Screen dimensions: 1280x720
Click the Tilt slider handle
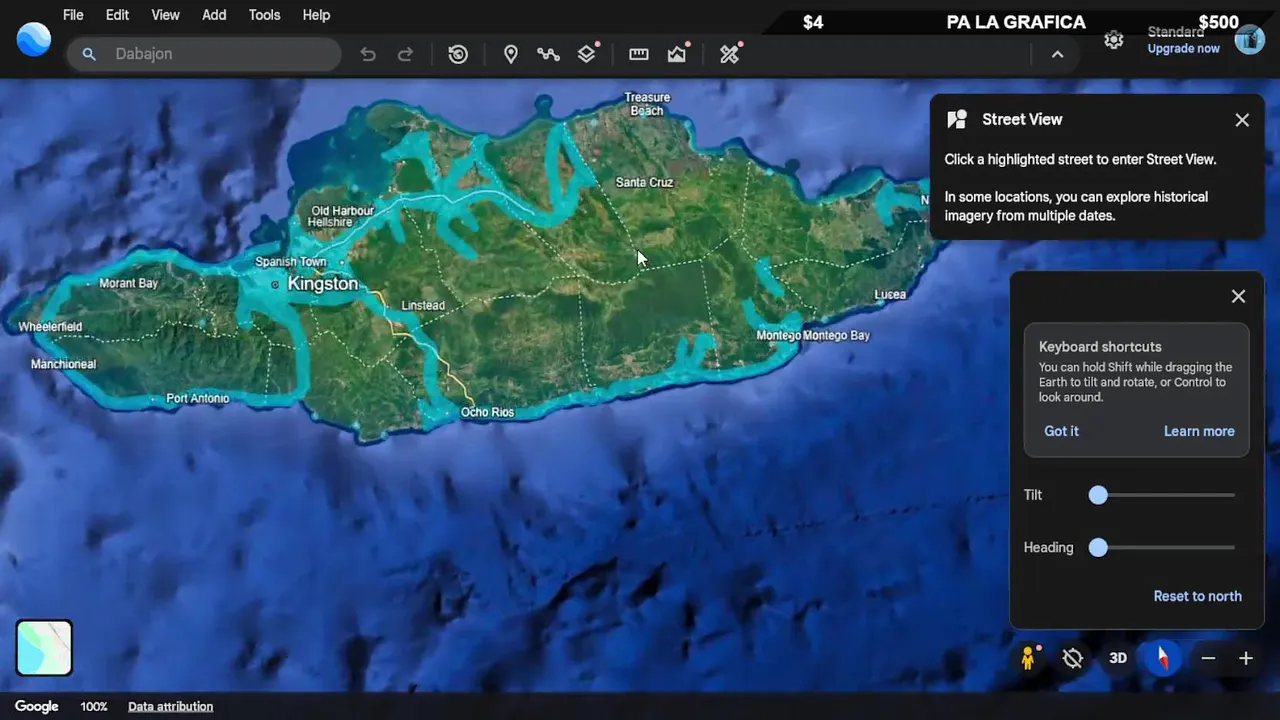point(1098,495)
